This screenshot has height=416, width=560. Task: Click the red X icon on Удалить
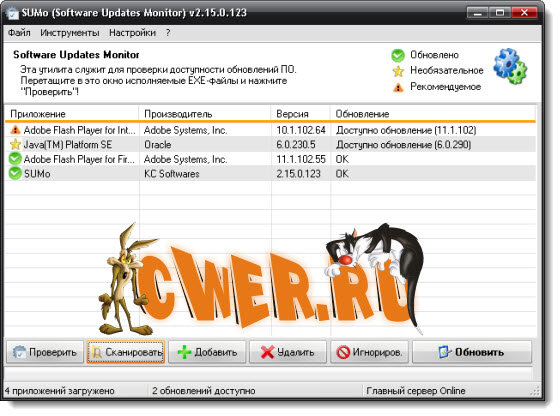click(x=268, y=352)
